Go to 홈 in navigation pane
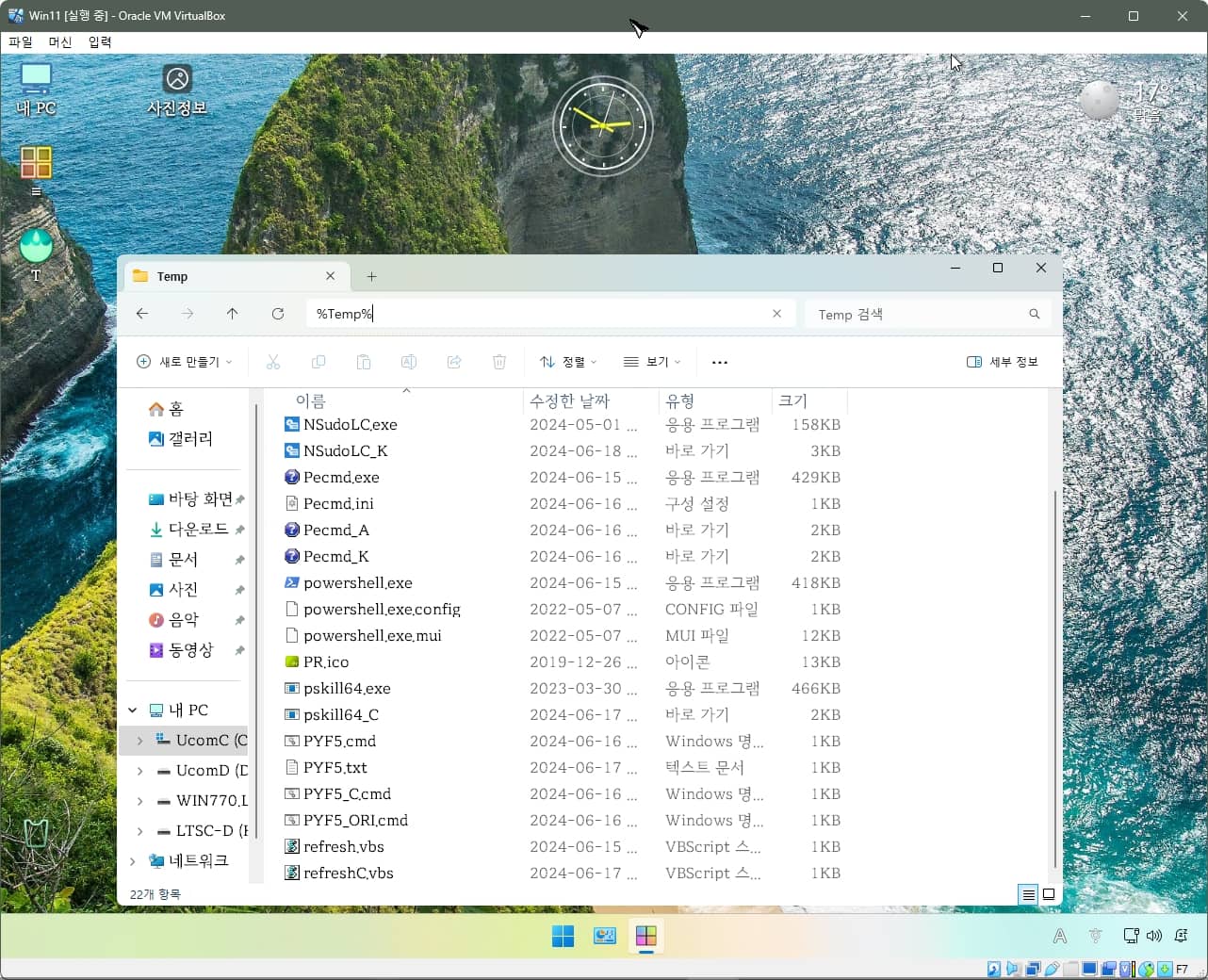This screenshot has height=980, width=1208. coord(166,408)
